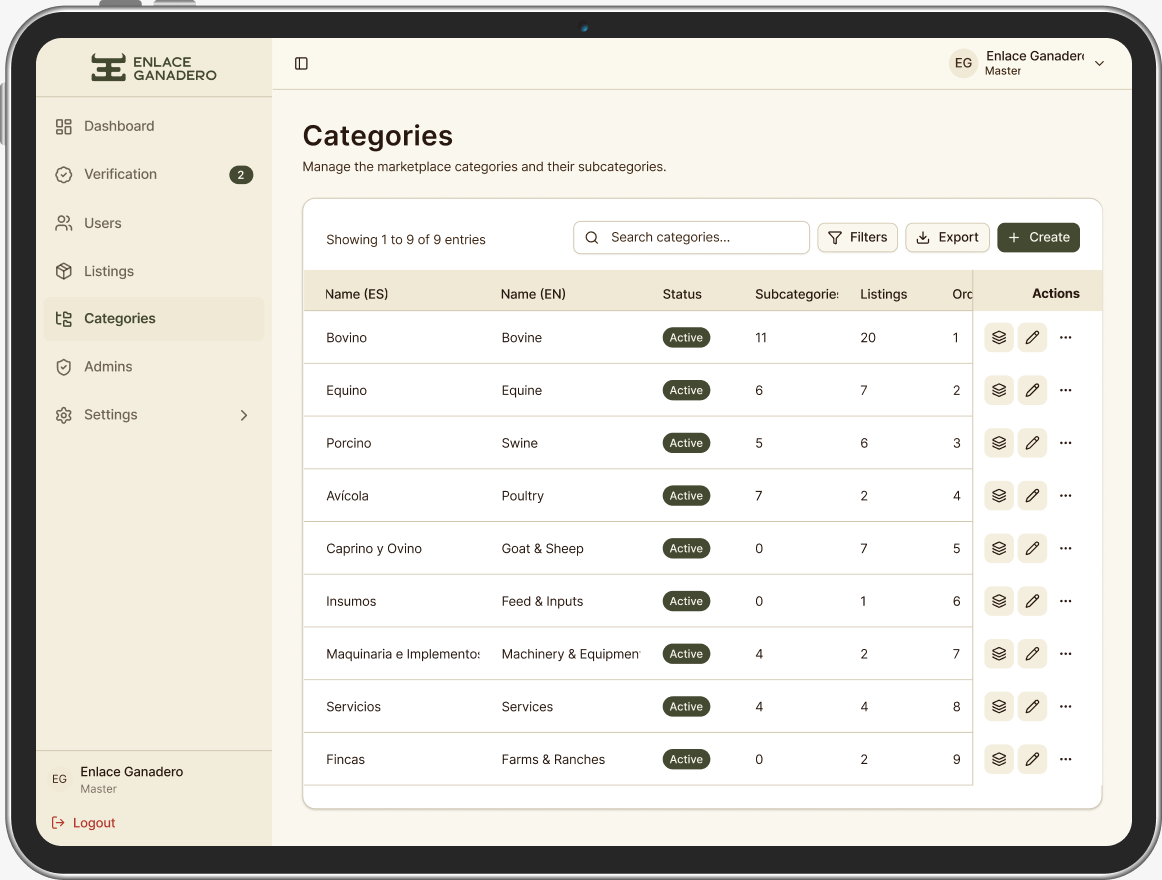Sort by Name (EN) column header
The image size is (1162, 880).
[x=533, y=294]
